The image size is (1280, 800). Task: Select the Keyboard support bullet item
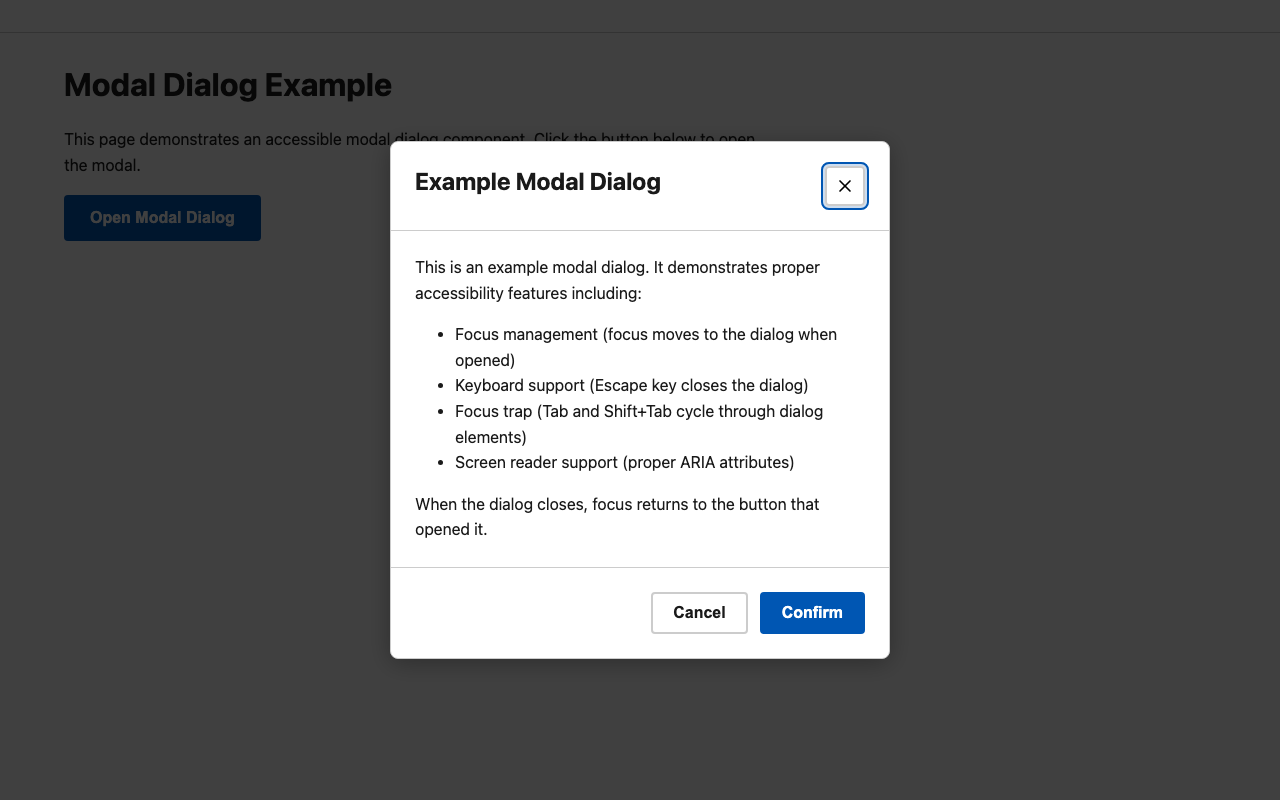[632, 385]
